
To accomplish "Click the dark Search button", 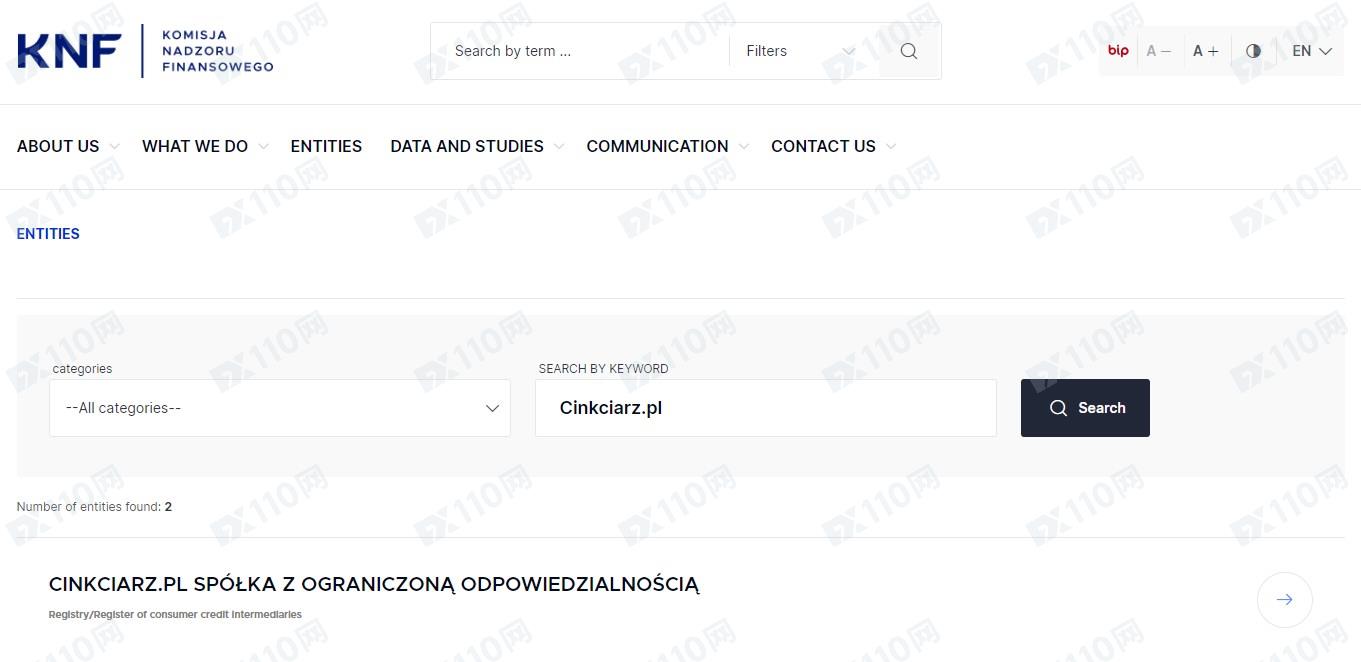I will click(x=1085, y=408).
